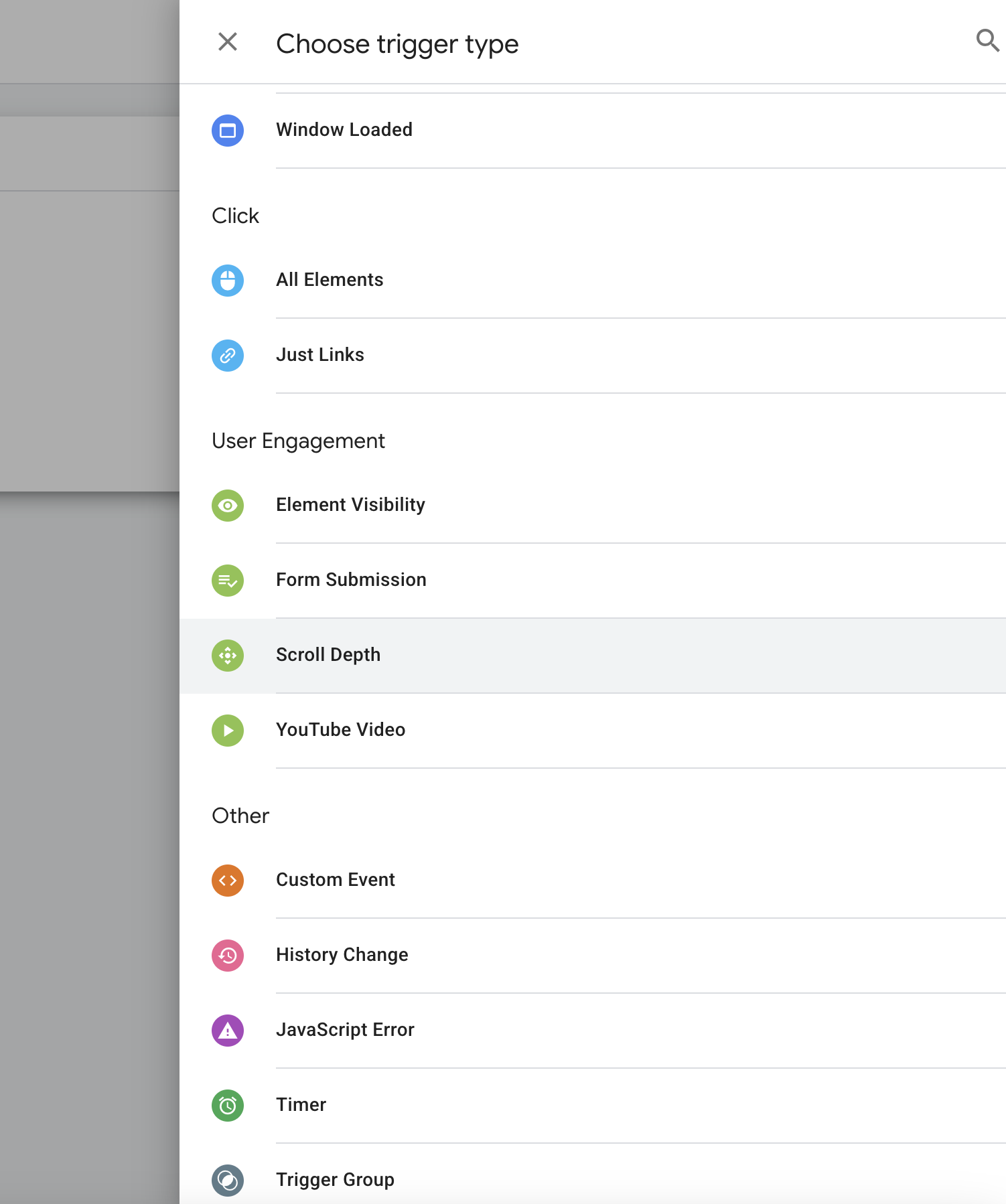Click the Scroll Depth arrows icon
The image size is (1006, 1204).
coord(228,656)
